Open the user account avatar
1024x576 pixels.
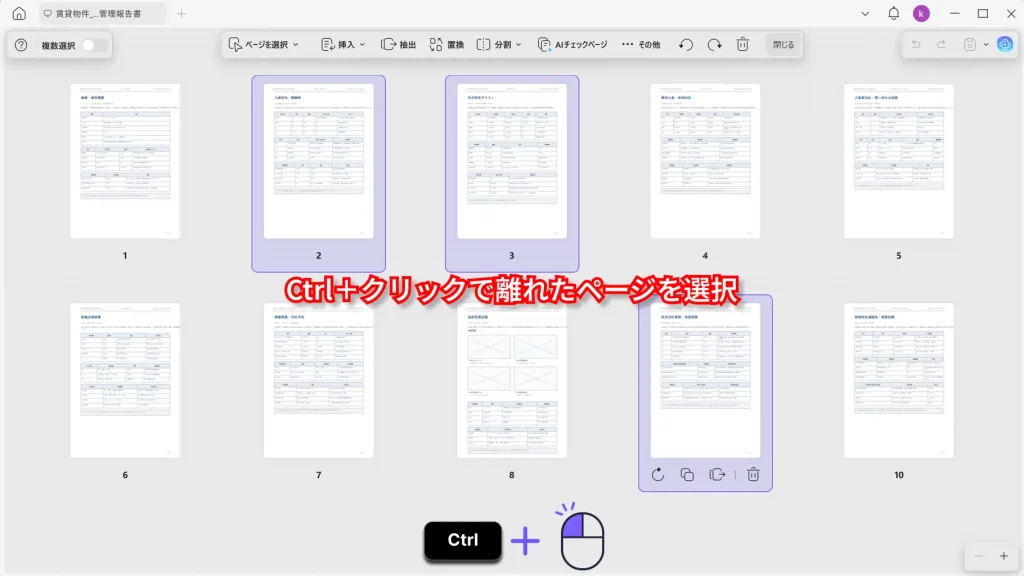coord(921,13)
